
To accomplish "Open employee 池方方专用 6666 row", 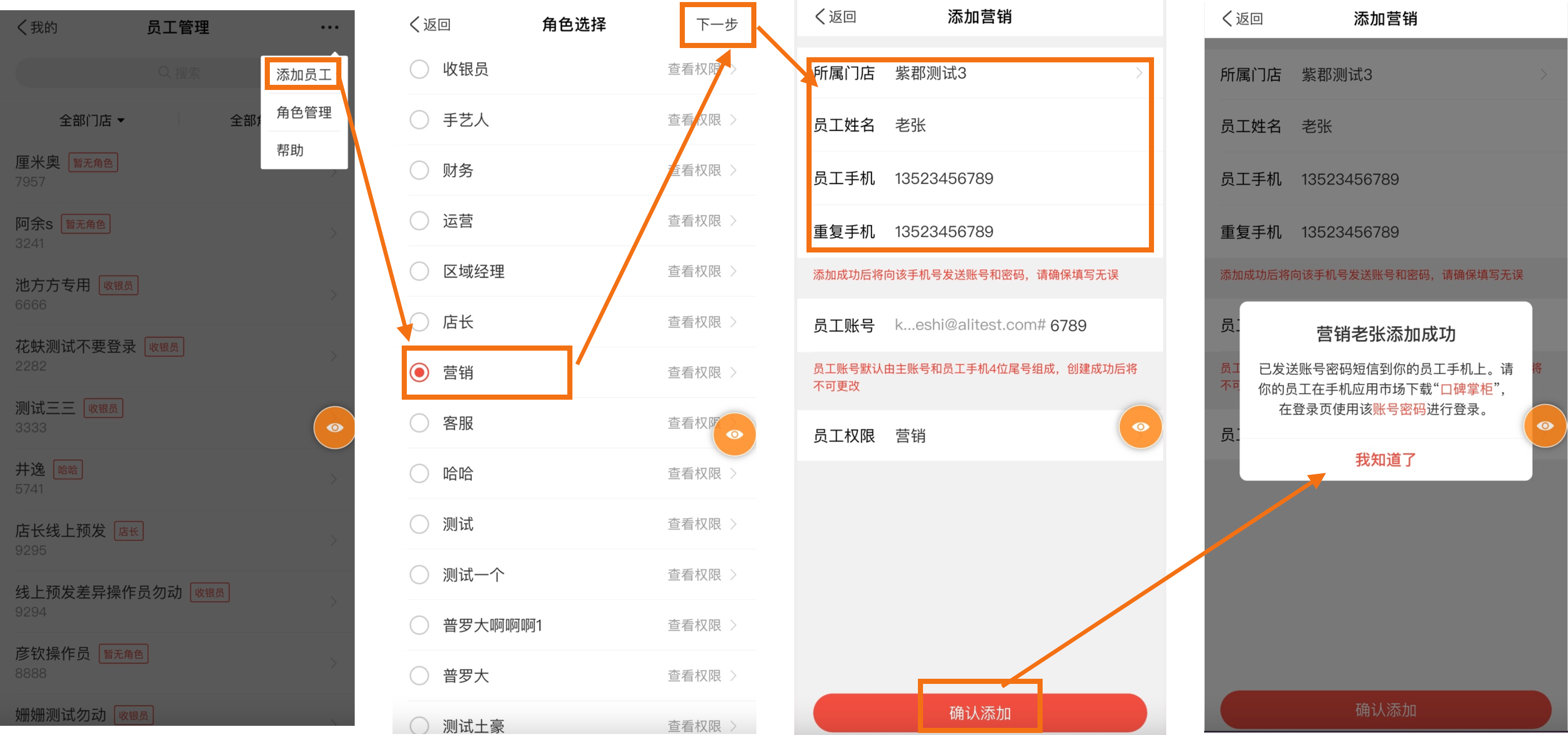I will [x=176, y=295].
